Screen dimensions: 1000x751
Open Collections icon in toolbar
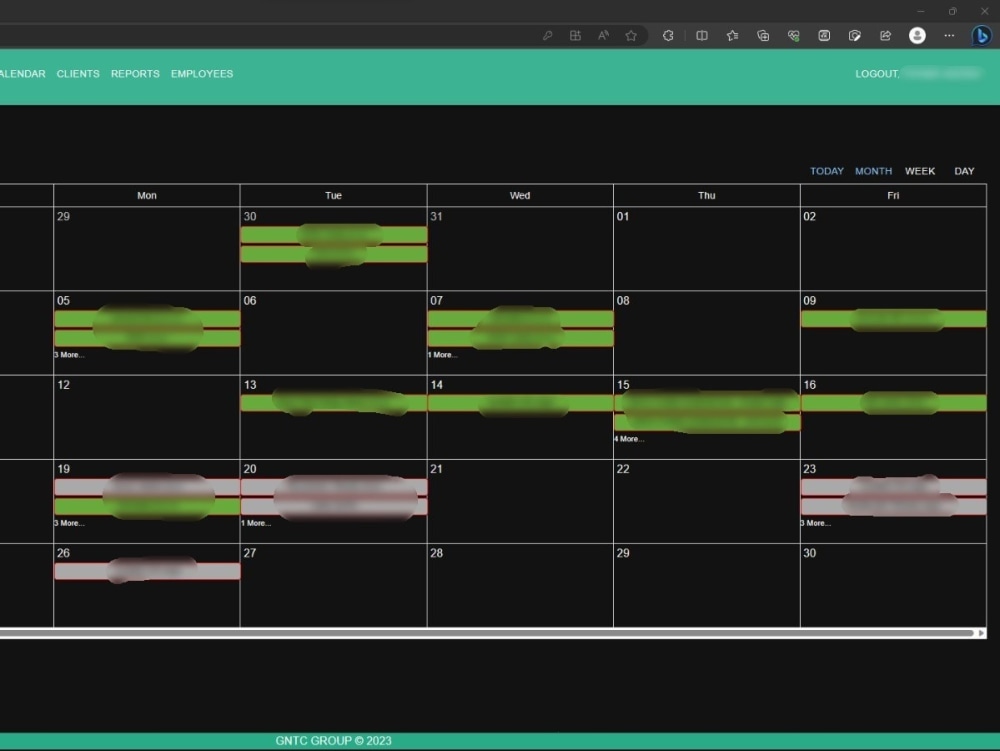coord(763,36)
